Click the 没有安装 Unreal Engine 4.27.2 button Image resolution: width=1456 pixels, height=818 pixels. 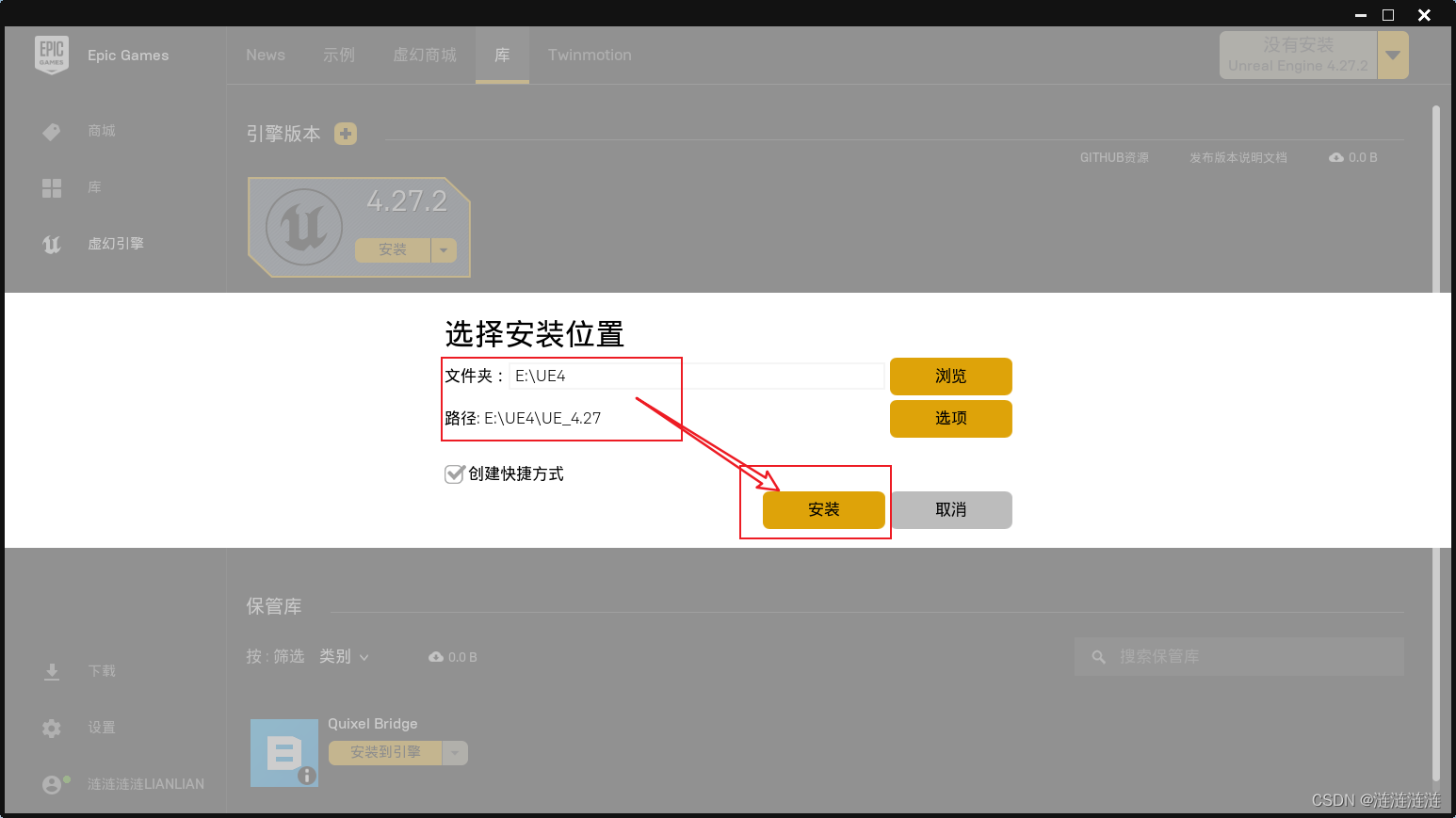[x=1299, y=55]
